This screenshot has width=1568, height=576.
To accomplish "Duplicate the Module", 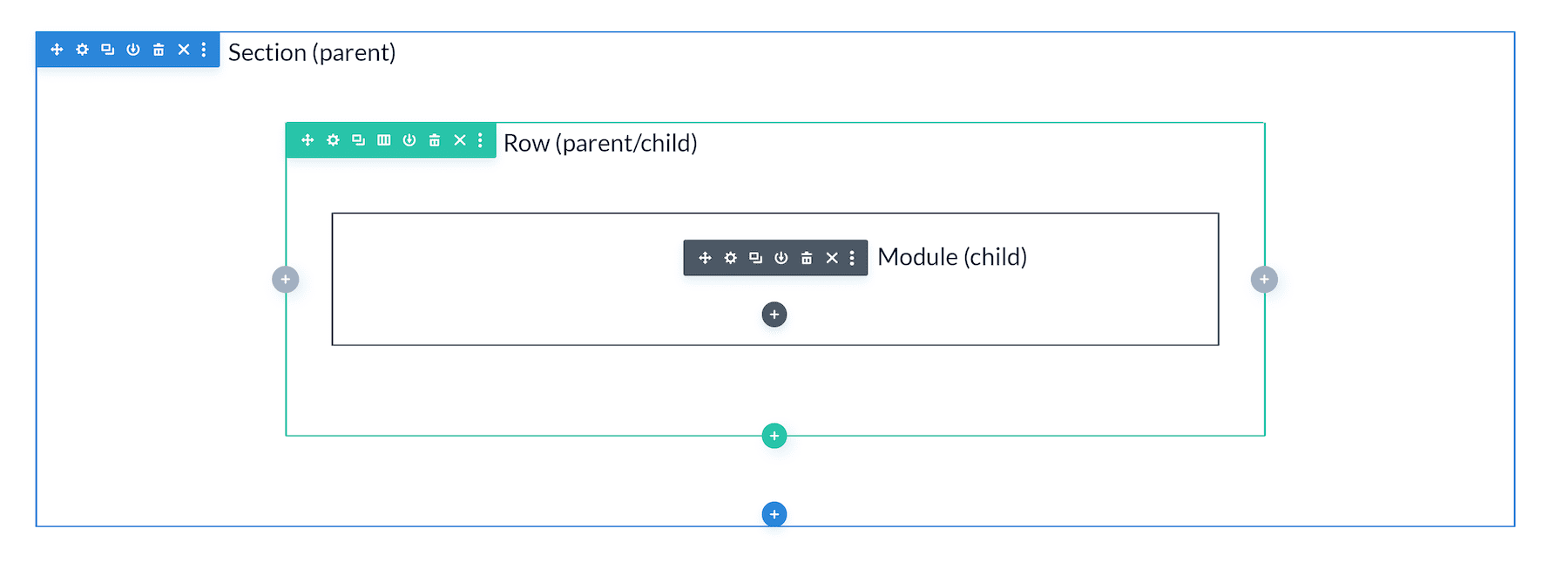I will click(754, 257).
